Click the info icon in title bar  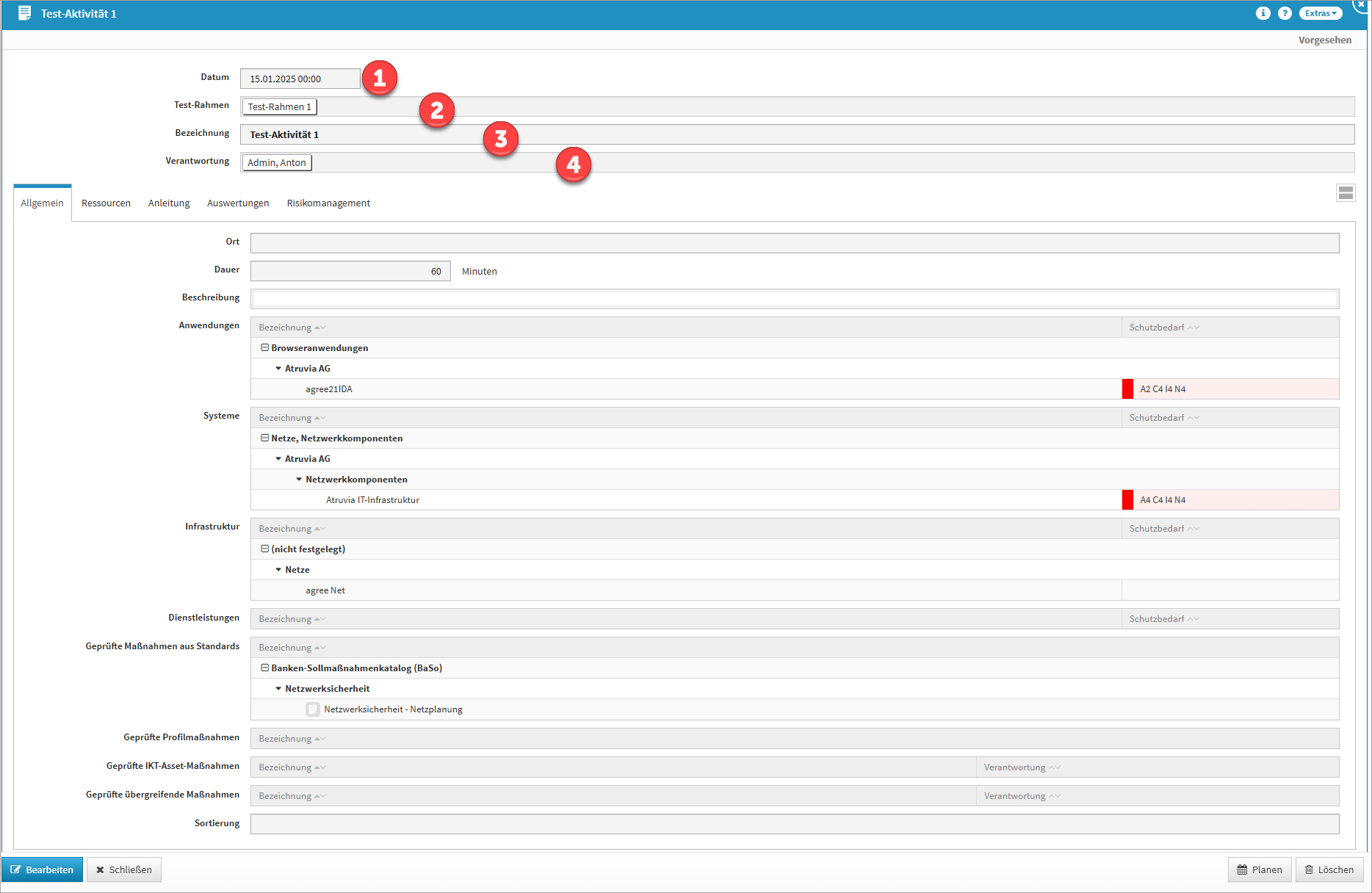[1263, 13]
